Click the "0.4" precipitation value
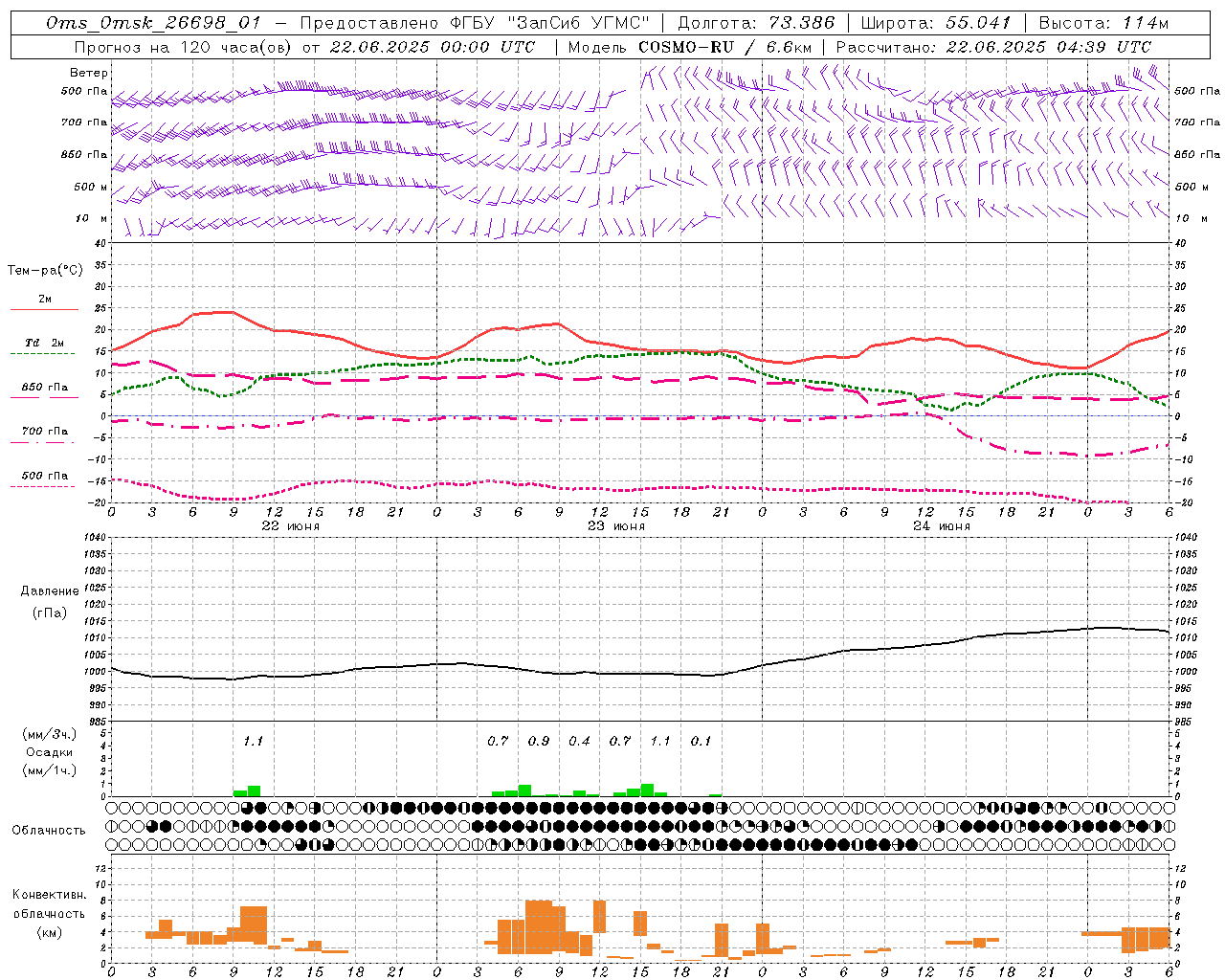1225x980 pixels. click(579, 742)
